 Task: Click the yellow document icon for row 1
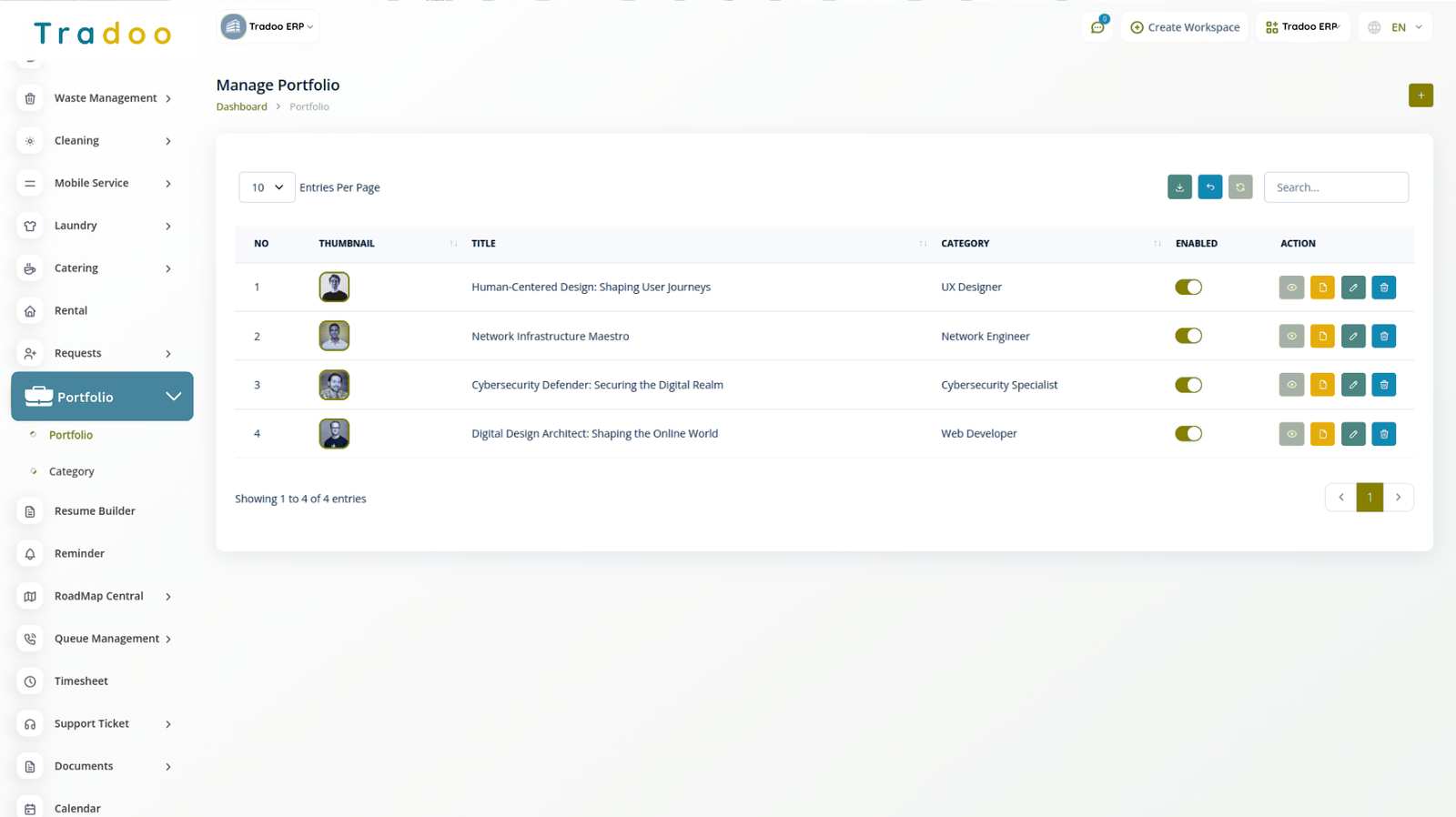click(1322, 287)
